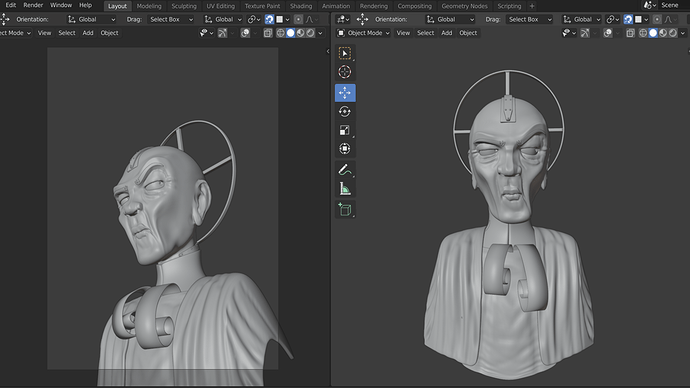690x388 pixels.
Task: Open Orientation Global dropdown in the right viewport
Action: pos(450,19)
